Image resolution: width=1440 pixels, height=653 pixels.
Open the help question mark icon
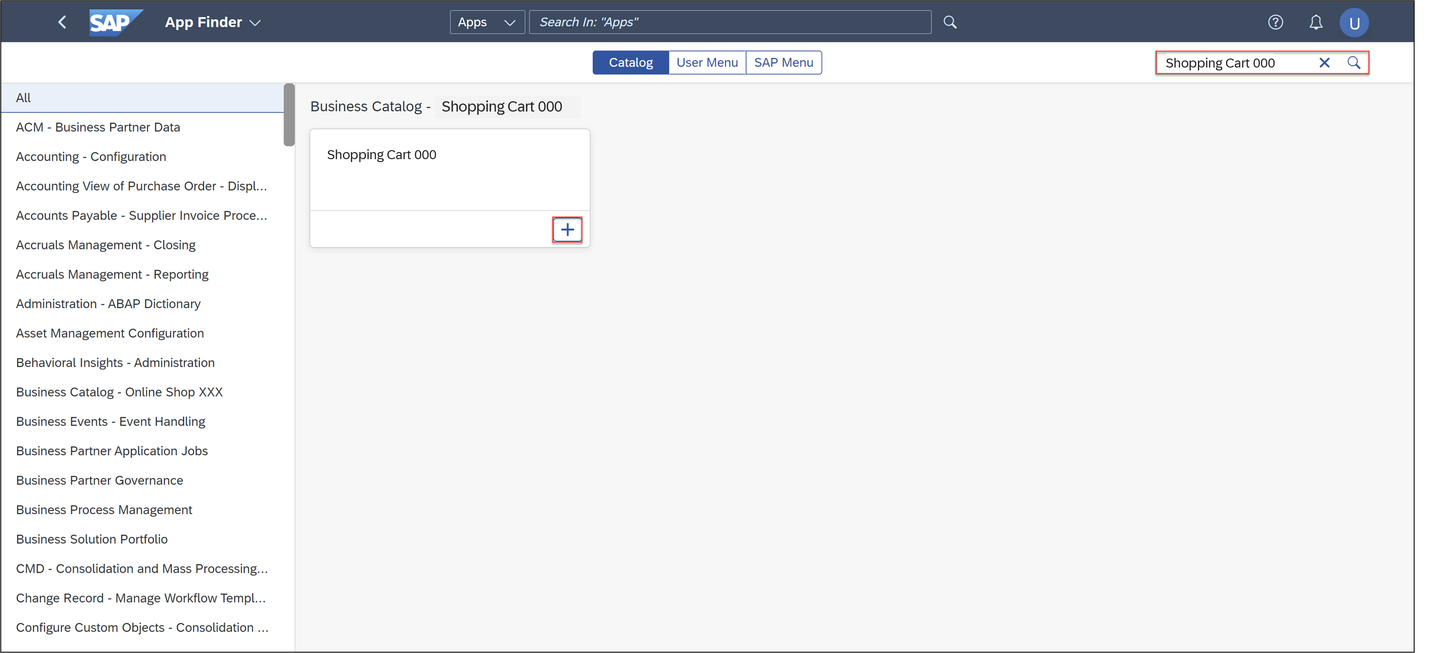(1275, 22)
